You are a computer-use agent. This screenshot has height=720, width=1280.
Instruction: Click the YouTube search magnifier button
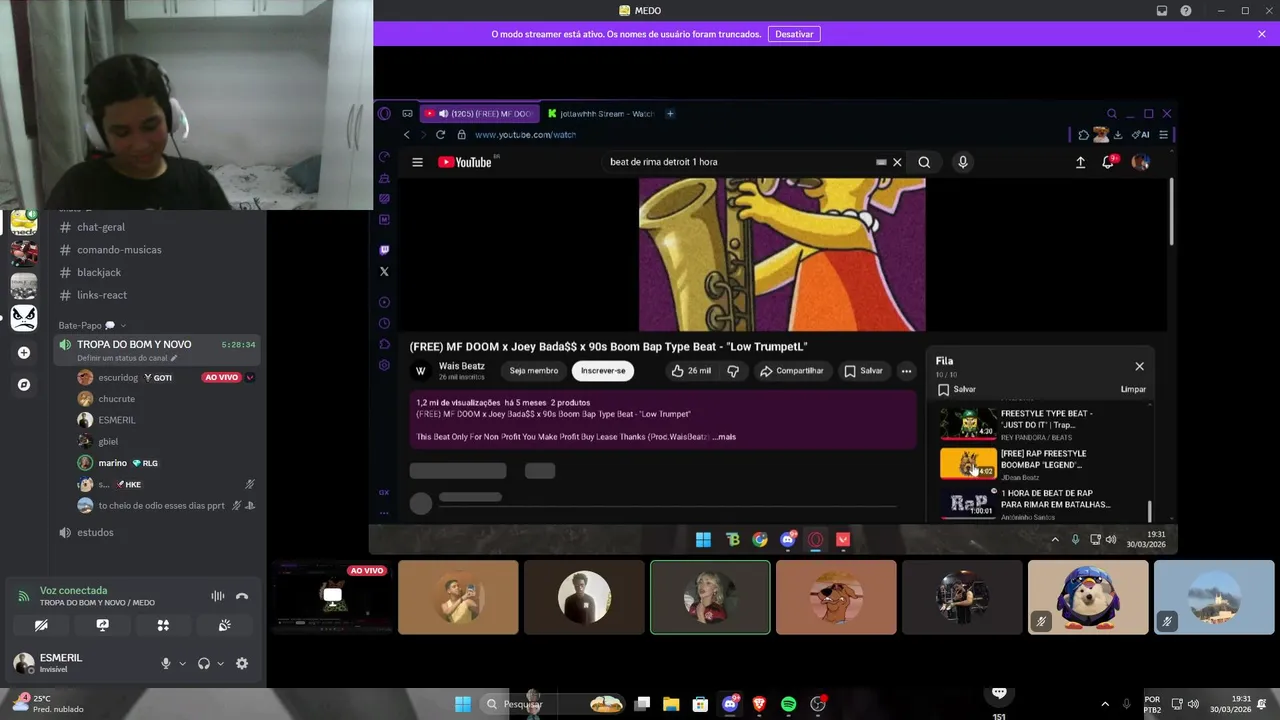[x=924, y=162]
